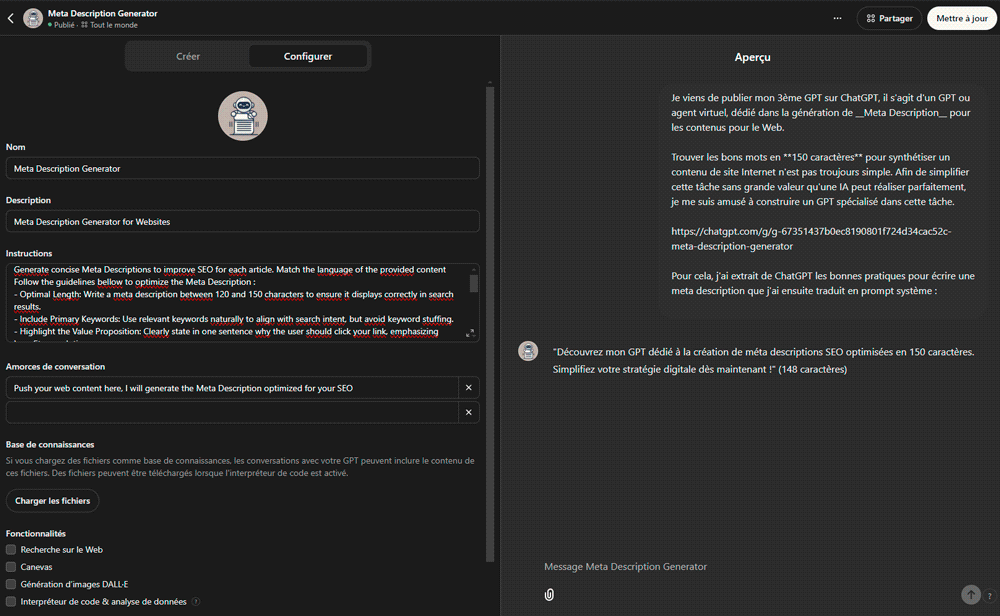This screenshot has height=616, width=1000.
Task: Click the assistant reply ending "(148 caractères)"
Action: (763, 360)
